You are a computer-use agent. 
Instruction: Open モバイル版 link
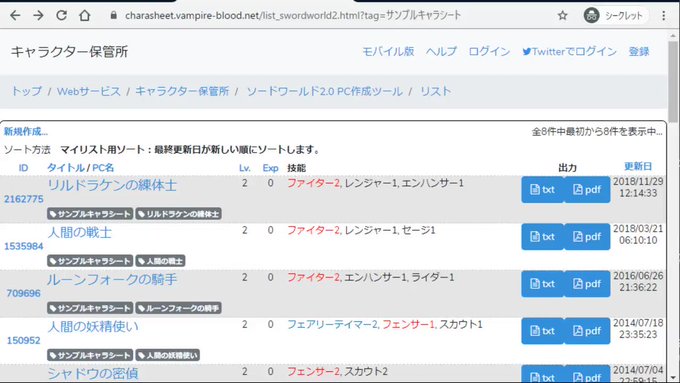(x=388, y=51)
